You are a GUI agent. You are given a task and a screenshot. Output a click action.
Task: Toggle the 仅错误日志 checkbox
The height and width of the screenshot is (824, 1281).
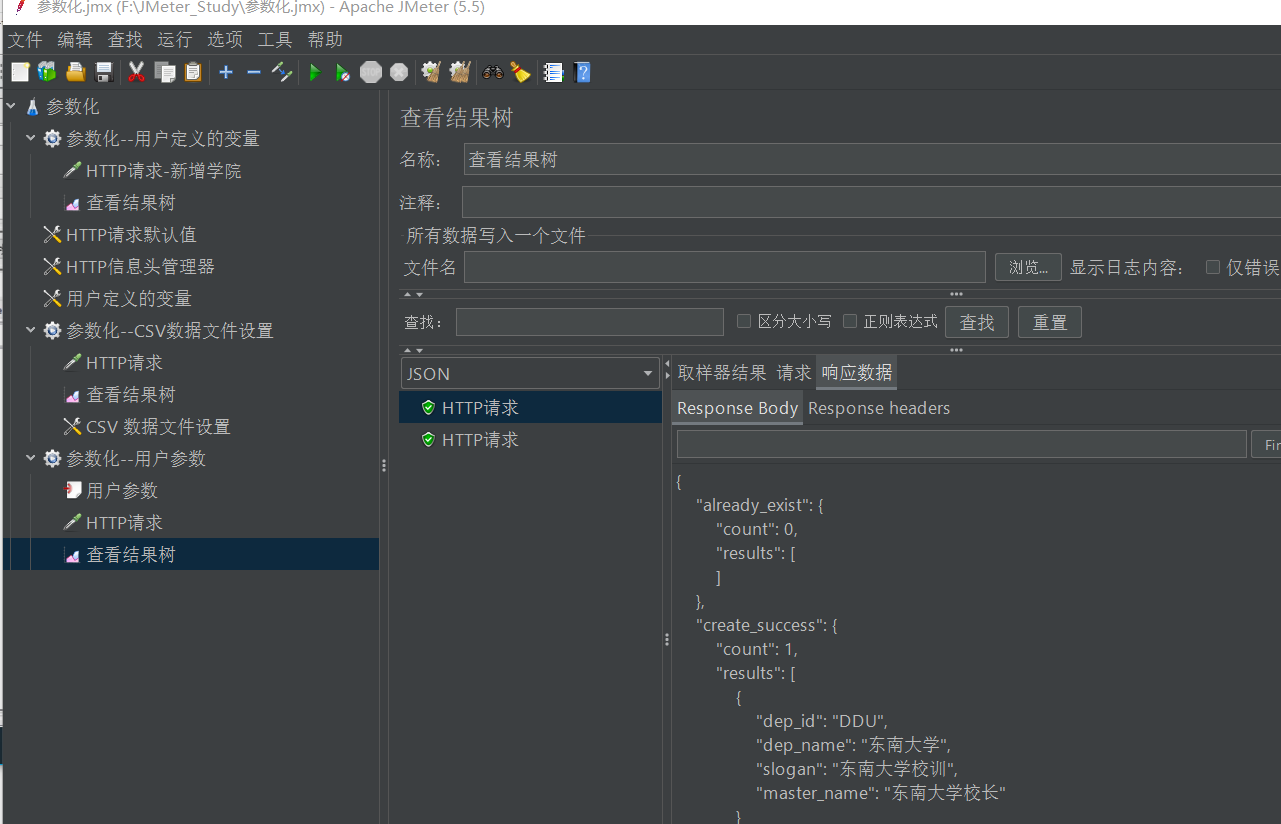[x=1213, y=267]
